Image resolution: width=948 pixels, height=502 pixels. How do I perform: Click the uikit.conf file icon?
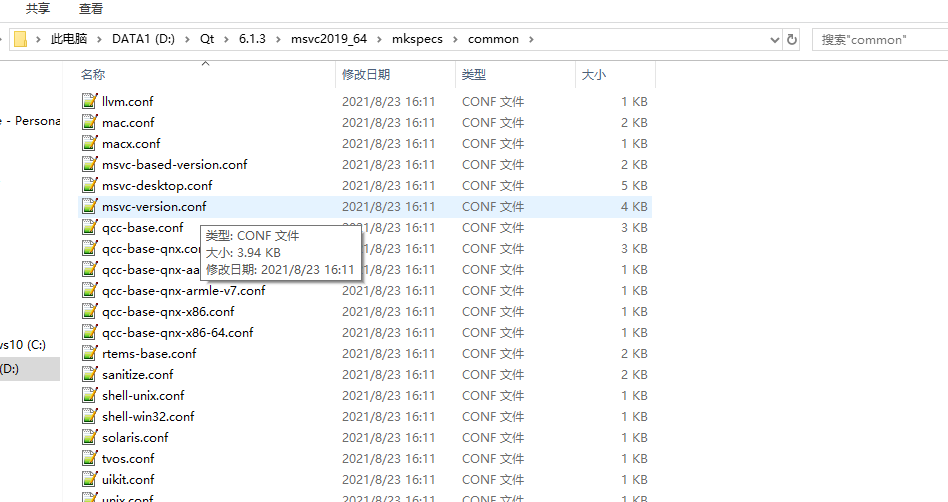(x=89, y=479)
